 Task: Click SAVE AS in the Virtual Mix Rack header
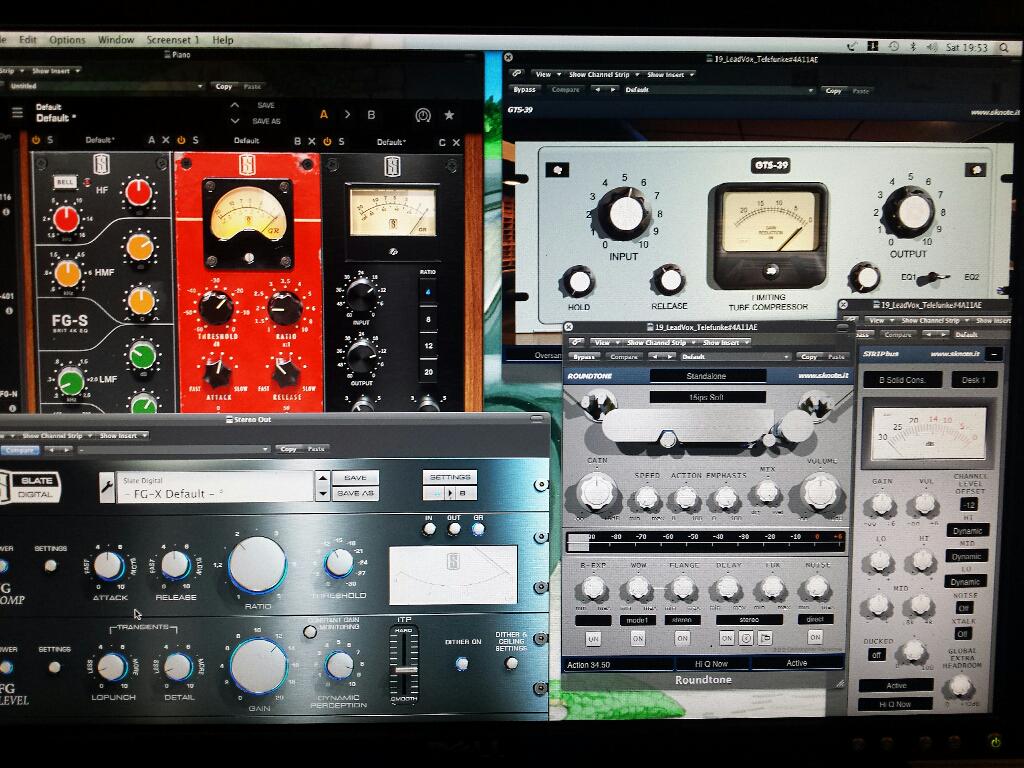pos(266,121)
